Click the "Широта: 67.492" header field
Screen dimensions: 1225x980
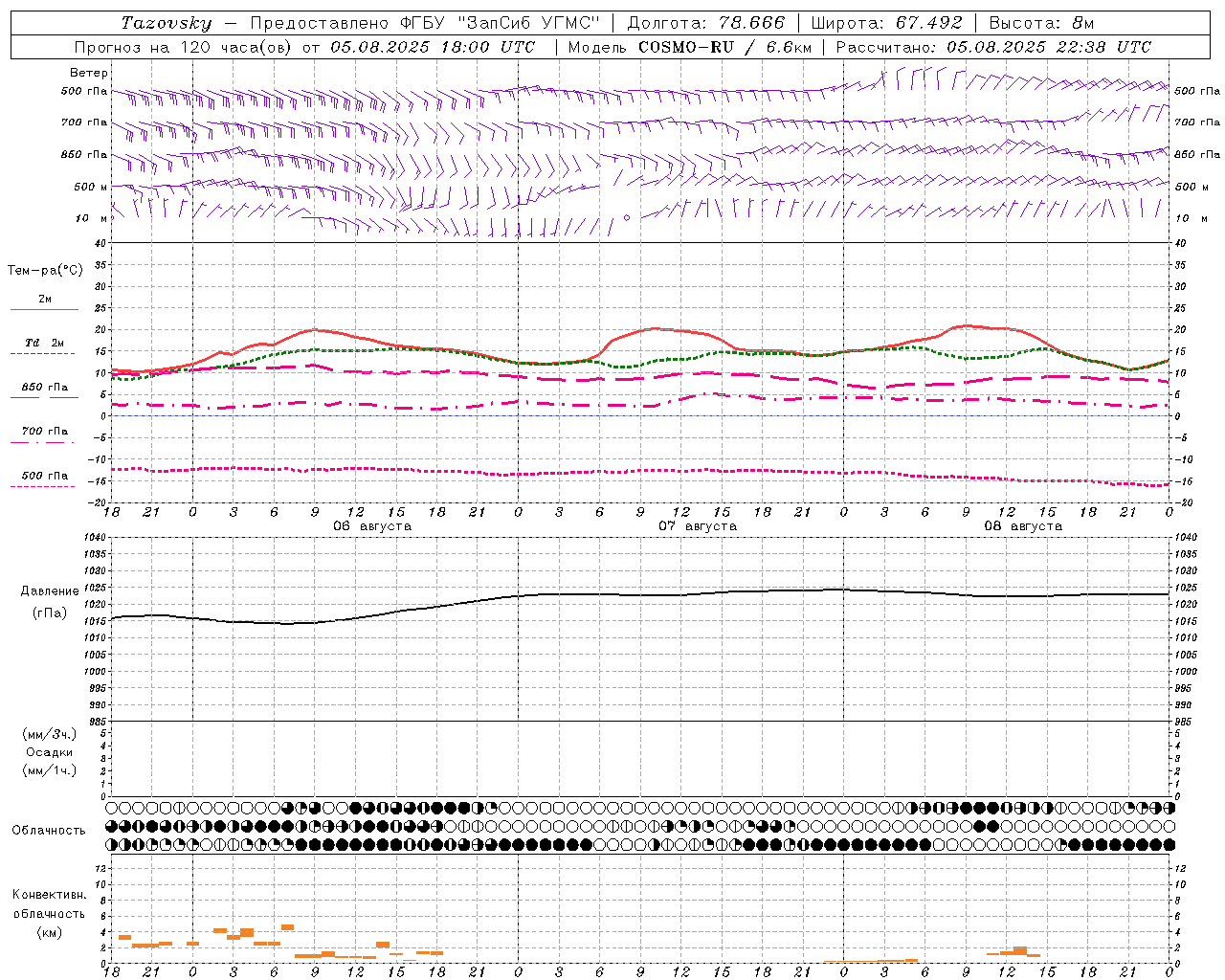pos(886,23)
